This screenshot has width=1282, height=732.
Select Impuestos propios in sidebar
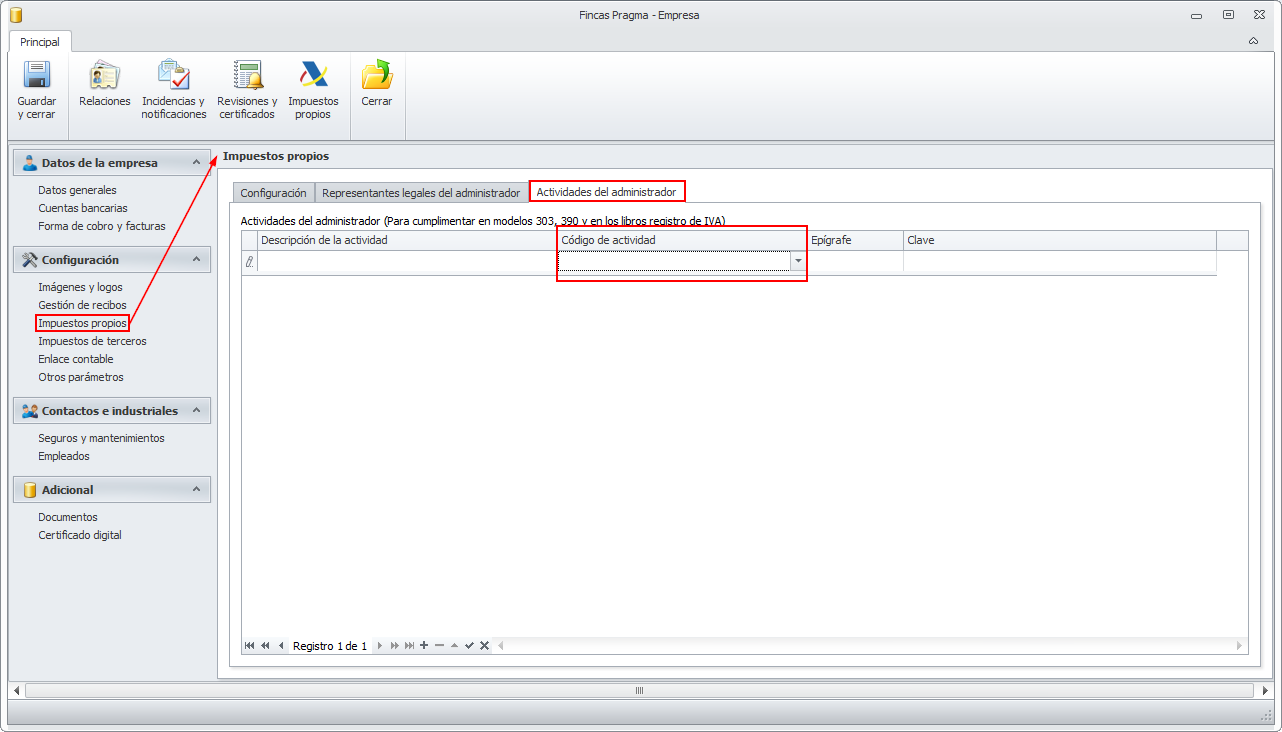coord(82,323)
